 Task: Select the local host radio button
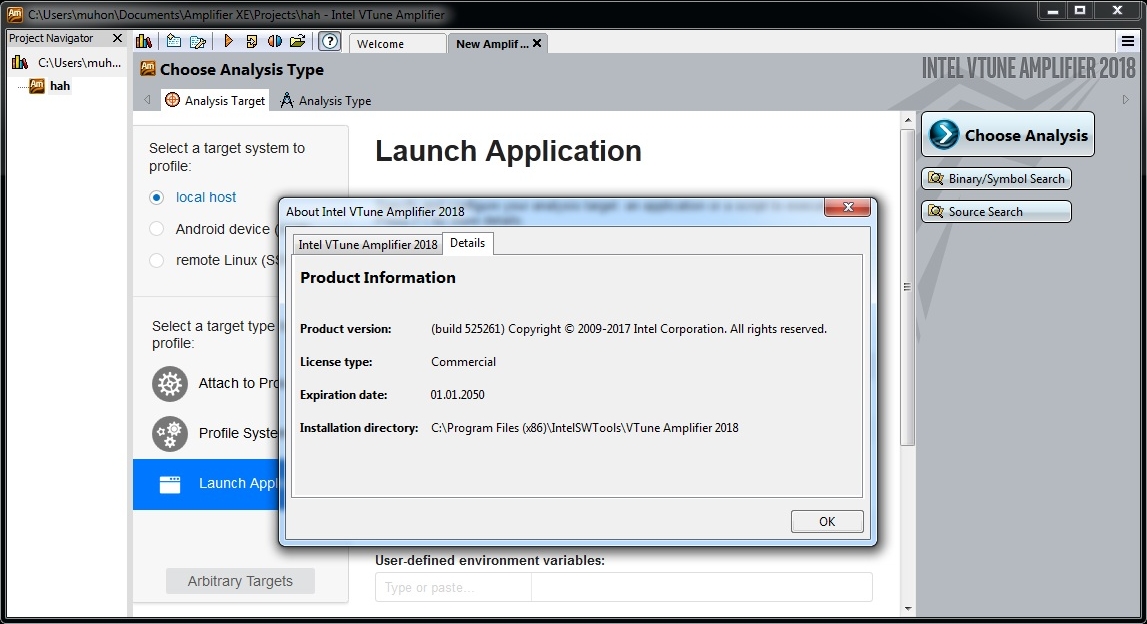point(157,198)
